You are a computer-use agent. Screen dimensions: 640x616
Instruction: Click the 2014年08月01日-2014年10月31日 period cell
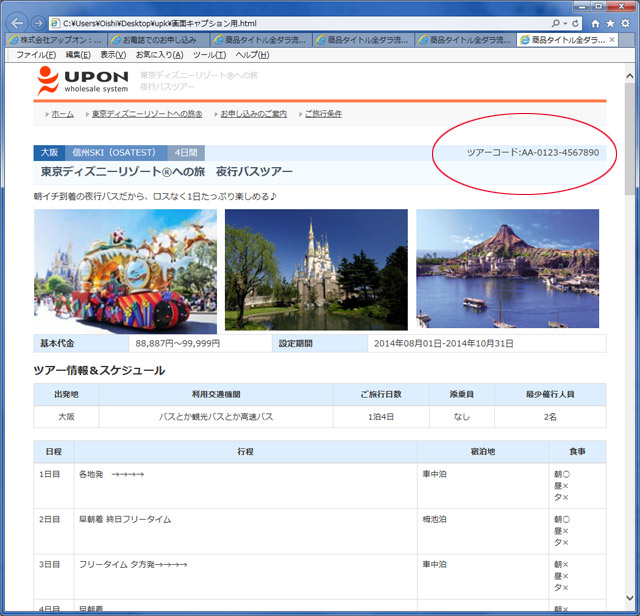pyautogui.click(x=487, y=343)
